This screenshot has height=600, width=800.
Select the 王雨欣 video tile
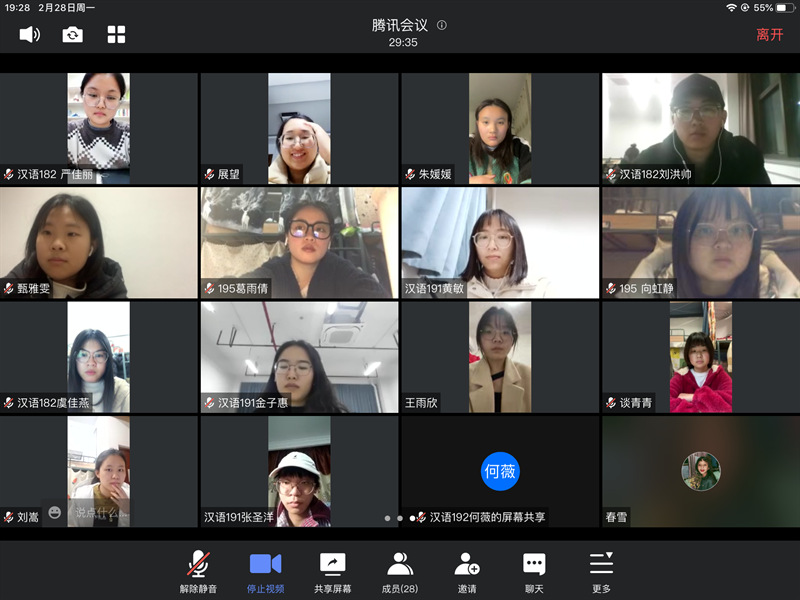500,357
